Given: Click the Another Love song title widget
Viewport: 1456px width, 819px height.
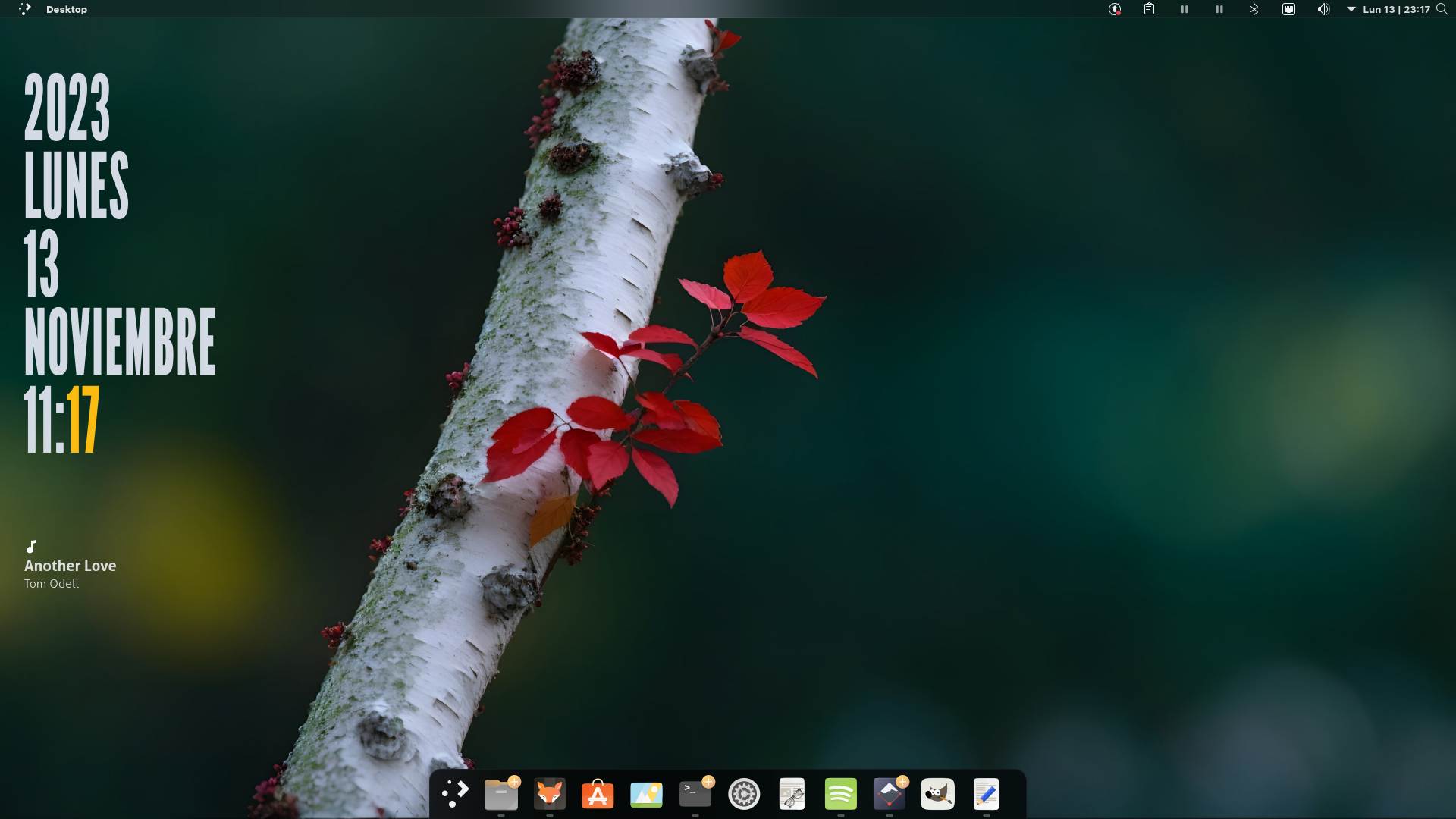Looking at the screenshot, I should pyautogui.click(x=70, y=566).
